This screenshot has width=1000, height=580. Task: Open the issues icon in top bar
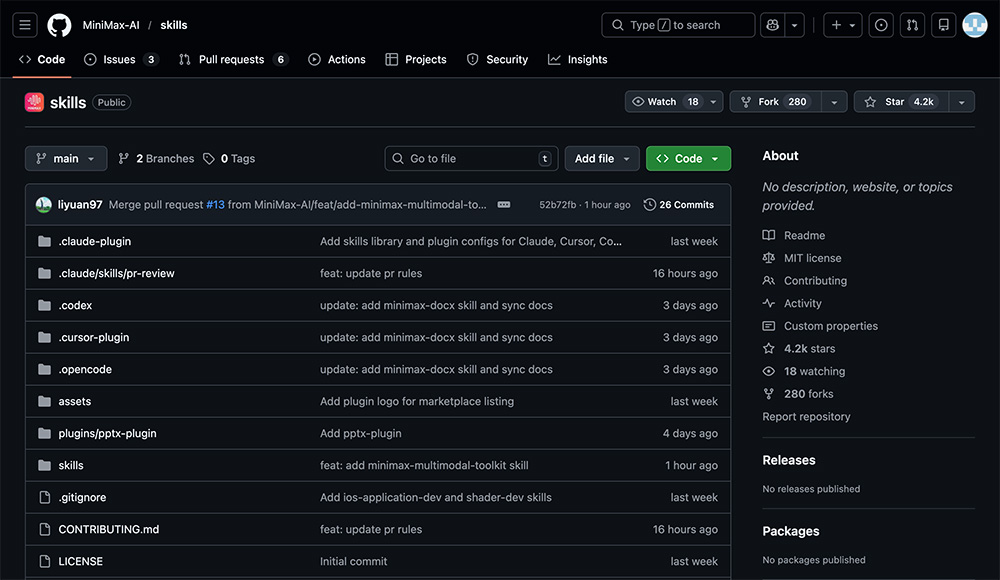click(x=881, y=25)
